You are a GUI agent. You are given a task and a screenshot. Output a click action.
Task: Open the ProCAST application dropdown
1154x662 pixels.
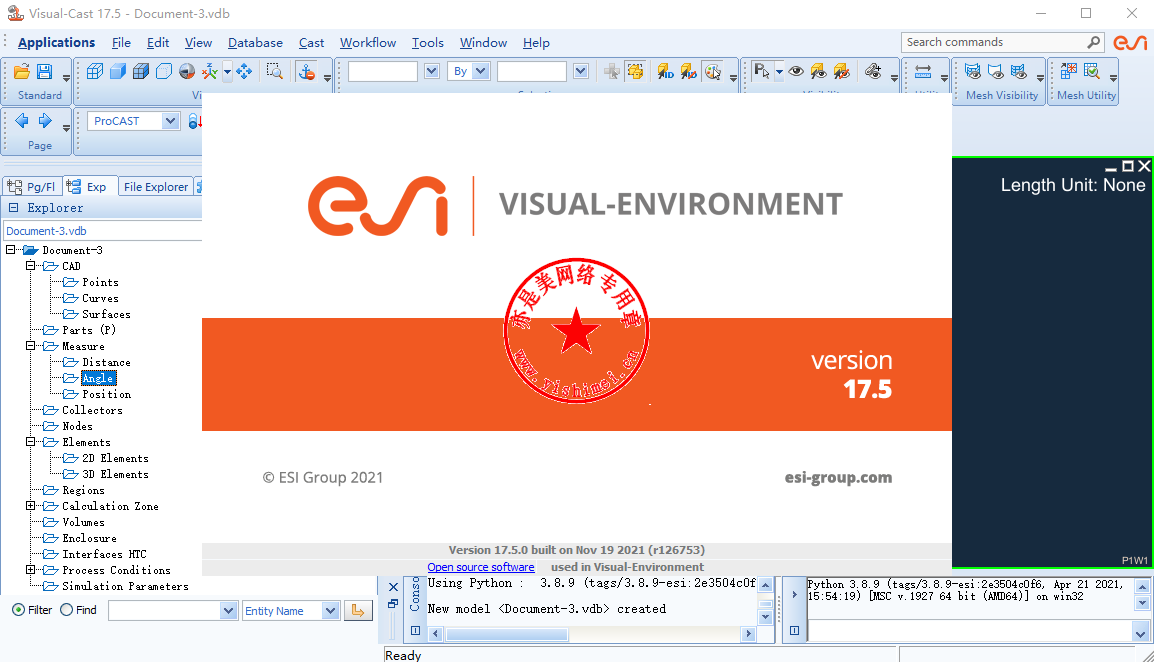(x=170, y=121)
